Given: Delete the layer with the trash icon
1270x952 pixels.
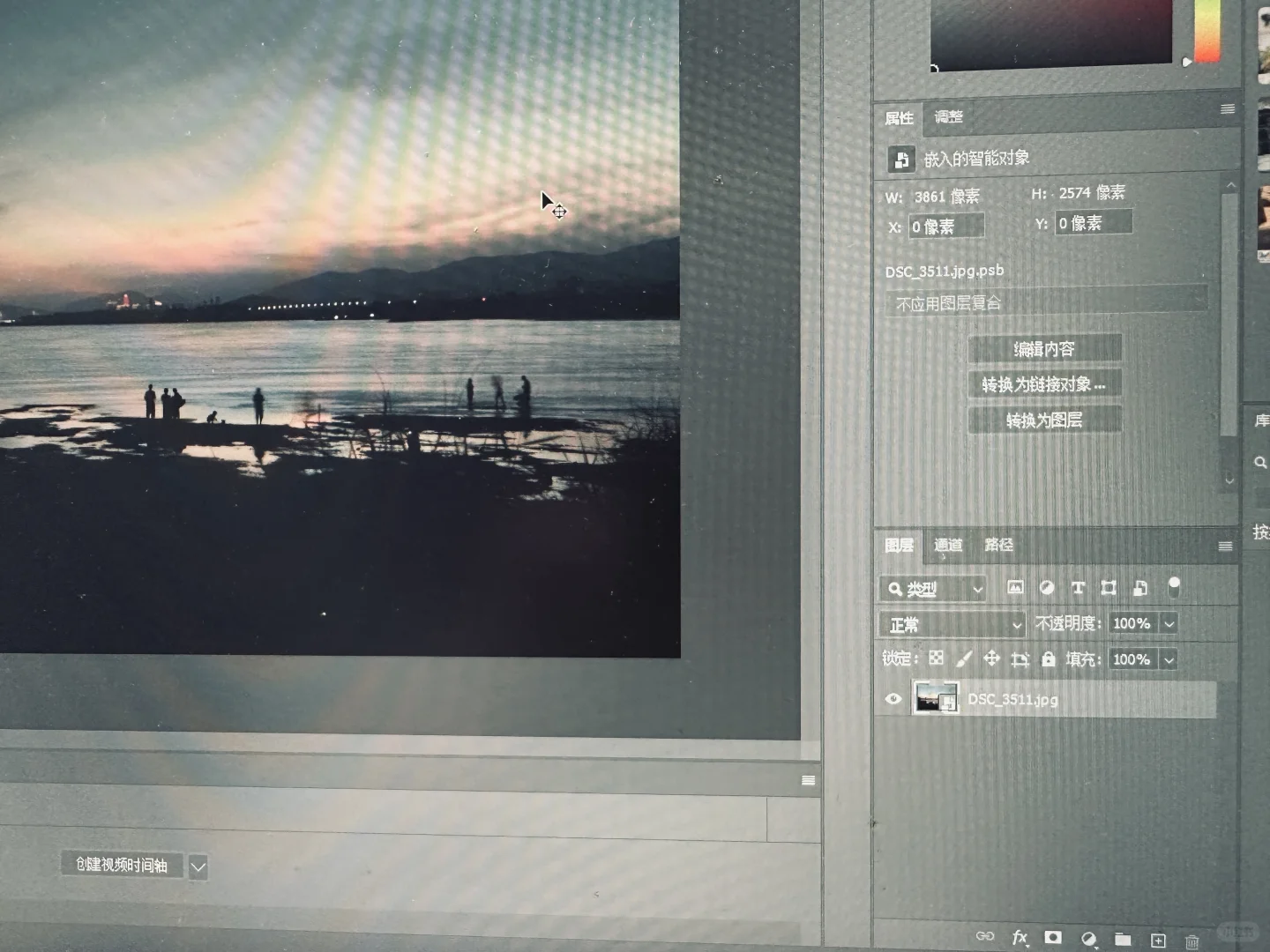Looking at the screenshot, I should 1192,941.
